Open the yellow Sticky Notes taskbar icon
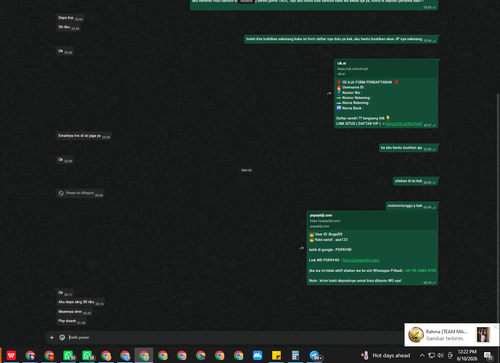 pos(276,355)
